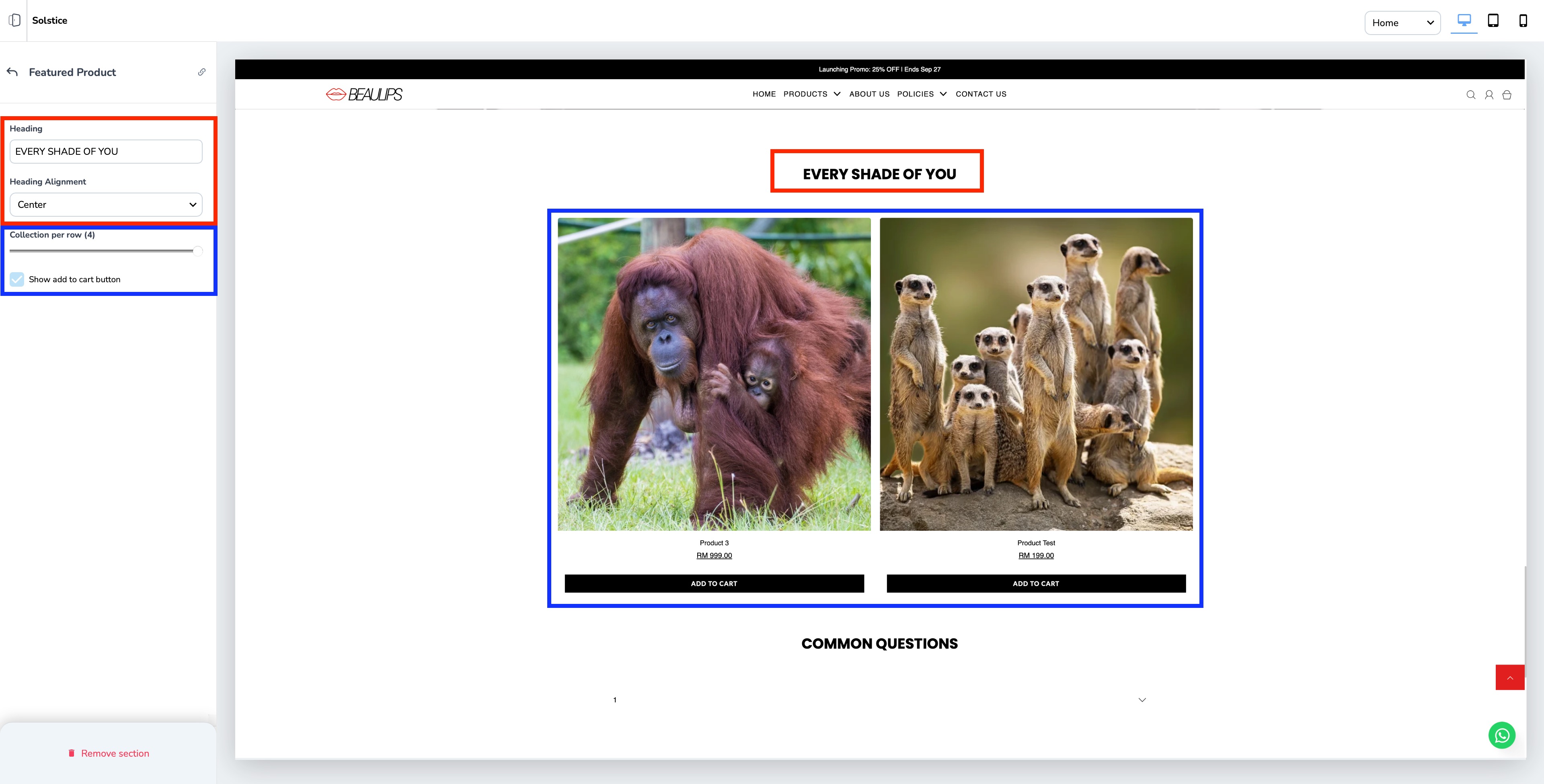This screenshot has width=1544, height=784.
Task: Toggle the sidebar panel icon
Action: click(x=15, y=21)
